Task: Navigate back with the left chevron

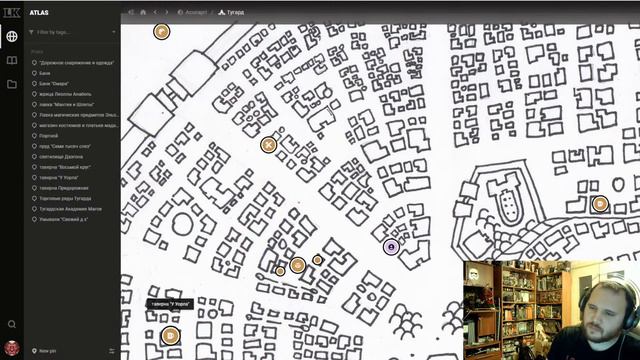Action: [x=155, y=12]
